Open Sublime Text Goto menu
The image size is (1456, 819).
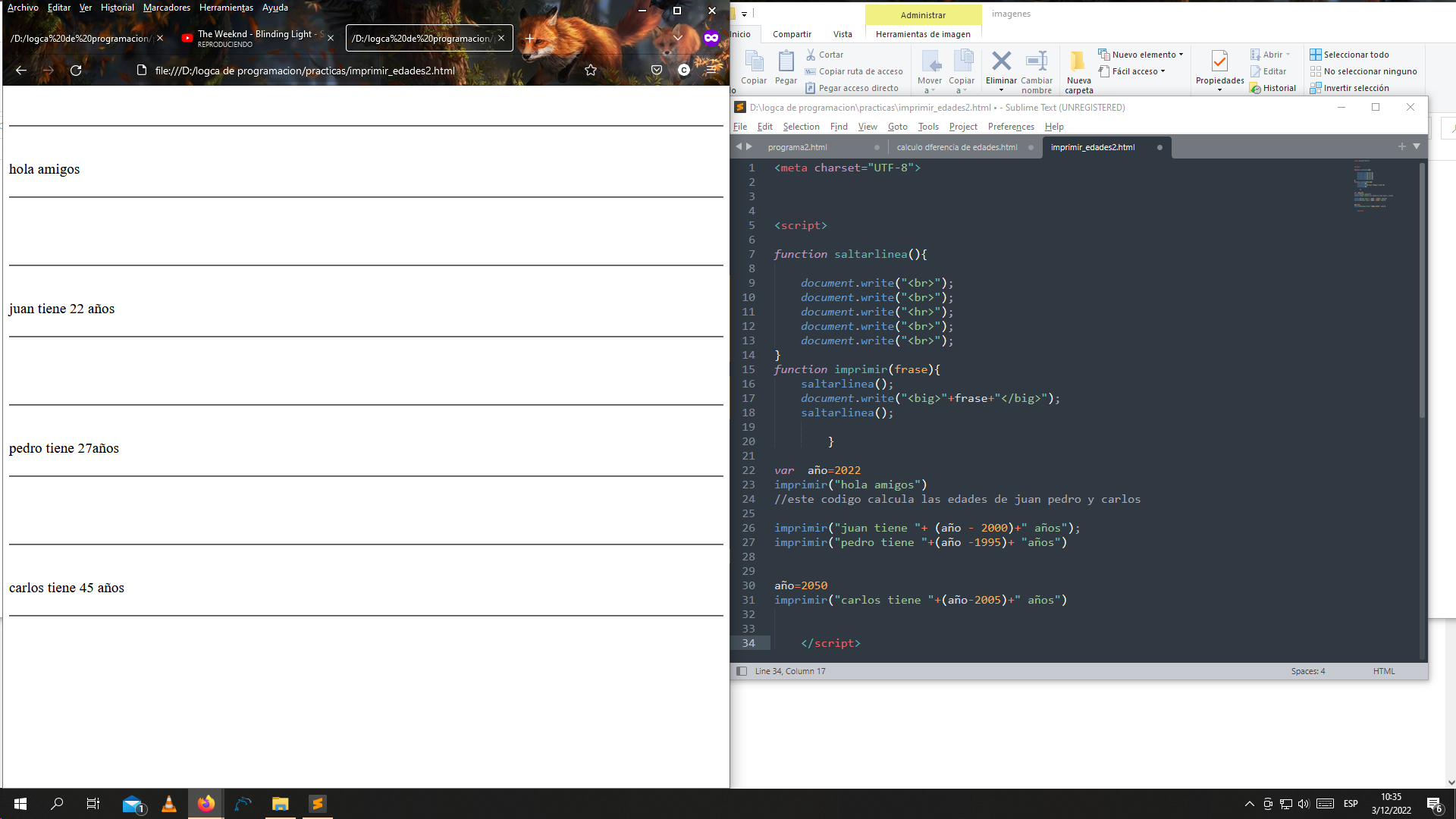coord(898,127)
